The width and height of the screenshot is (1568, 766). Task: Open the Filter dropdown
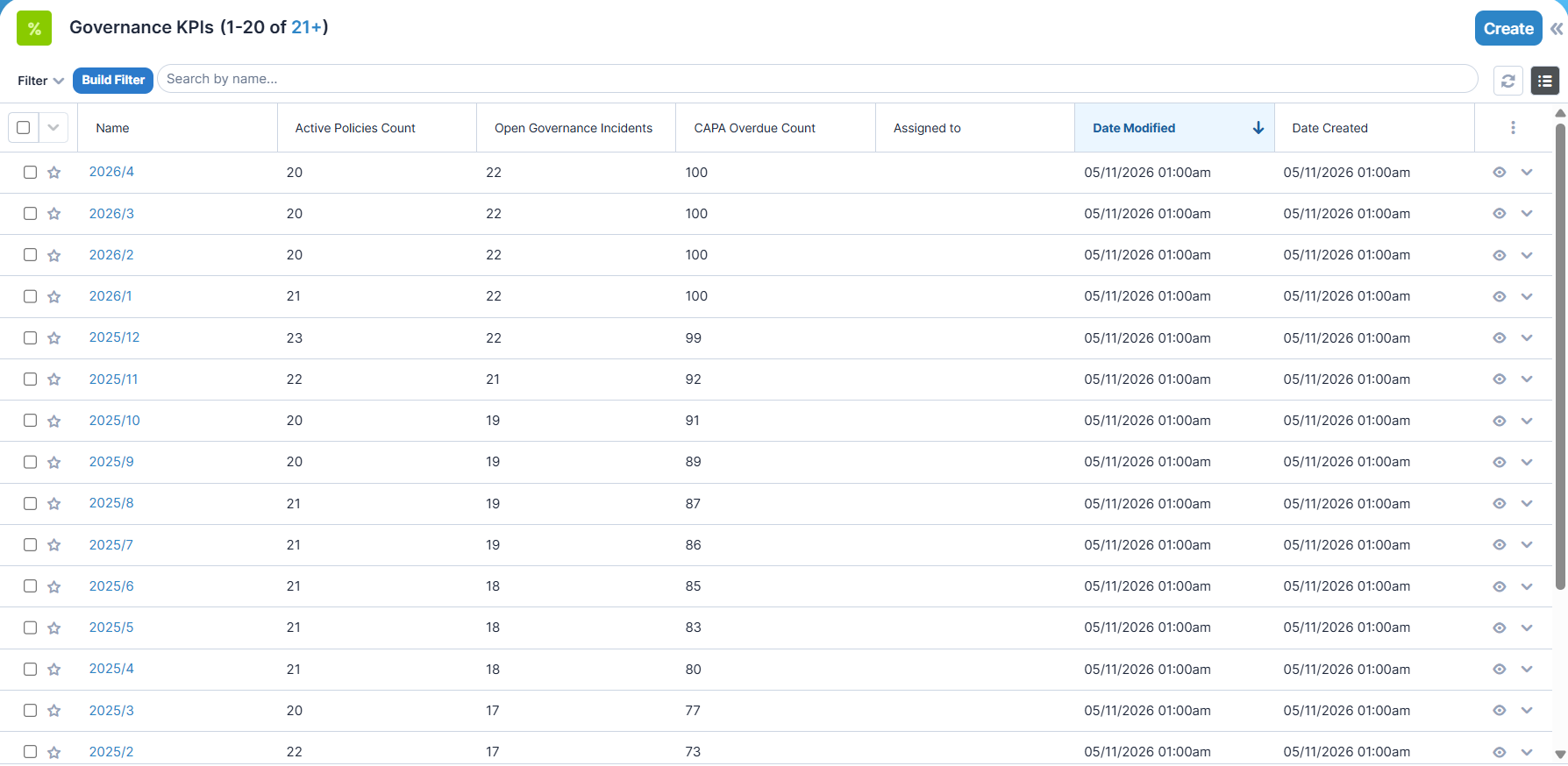tap(40, 81)
